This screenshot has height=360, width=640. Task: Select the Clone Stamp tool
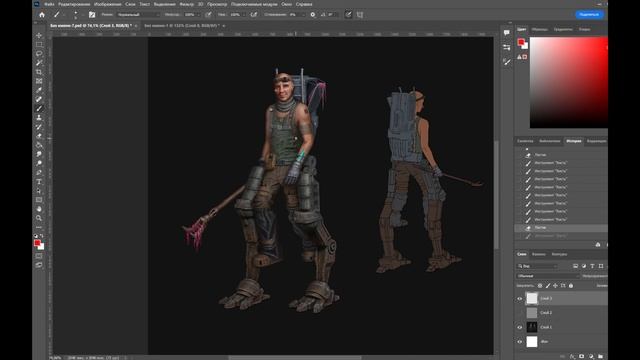pyautogui.click(x=39, y=118)
